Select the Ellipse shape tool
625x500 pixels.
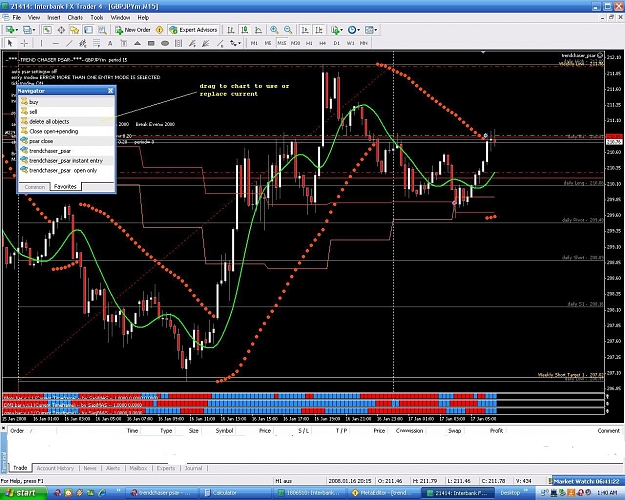tap(165, 43)
